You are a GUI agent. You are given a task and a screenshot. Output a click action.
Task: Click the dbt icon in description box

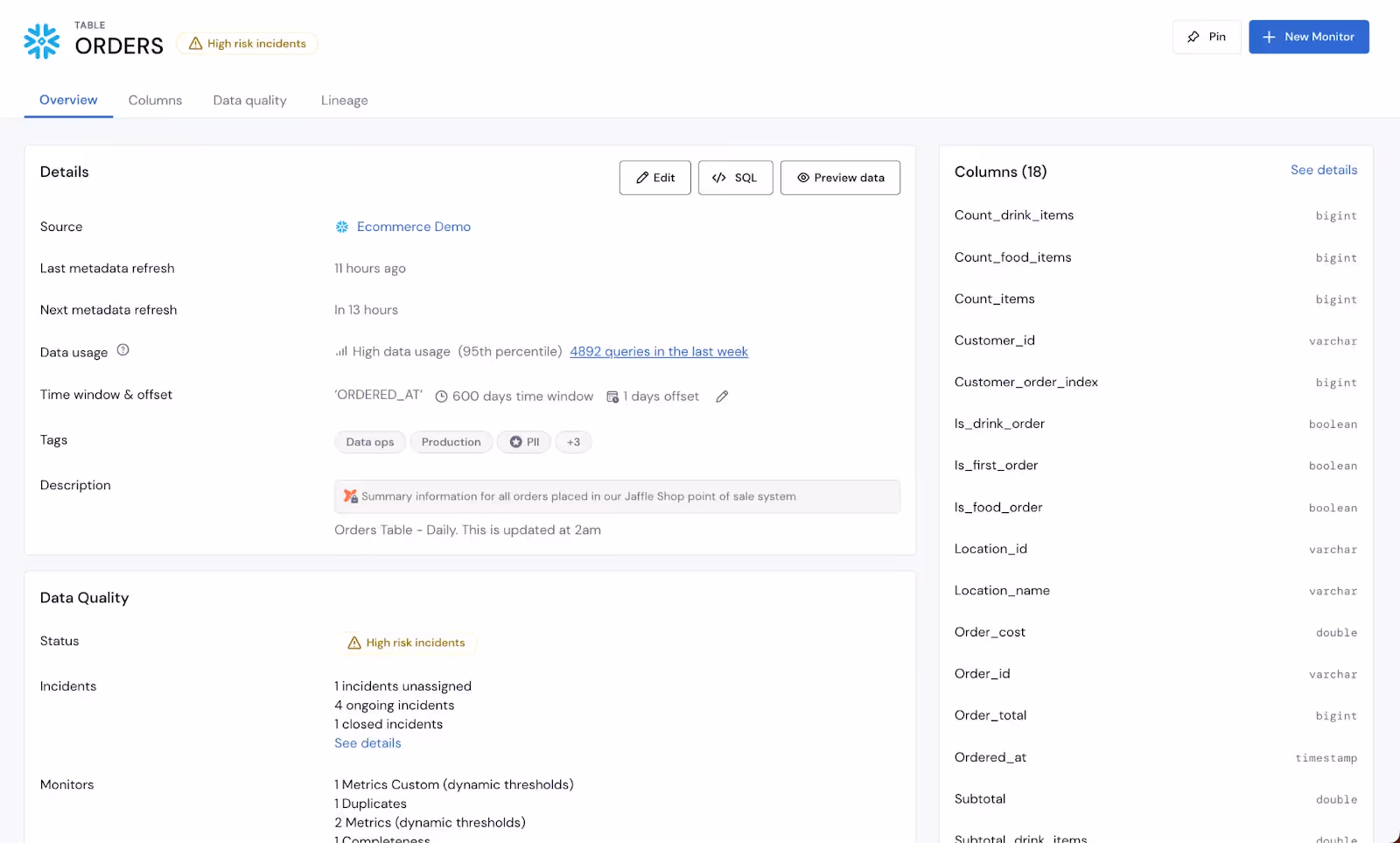(x=351, y=496)
